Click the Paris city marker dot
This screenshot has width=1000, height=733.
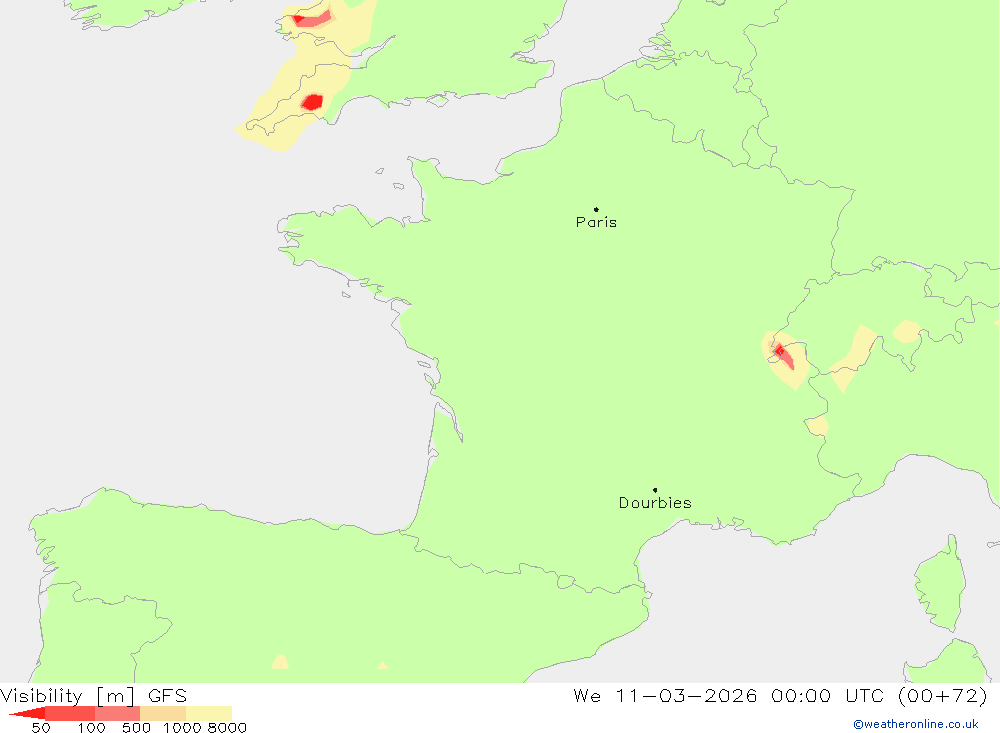coord(596,209)
